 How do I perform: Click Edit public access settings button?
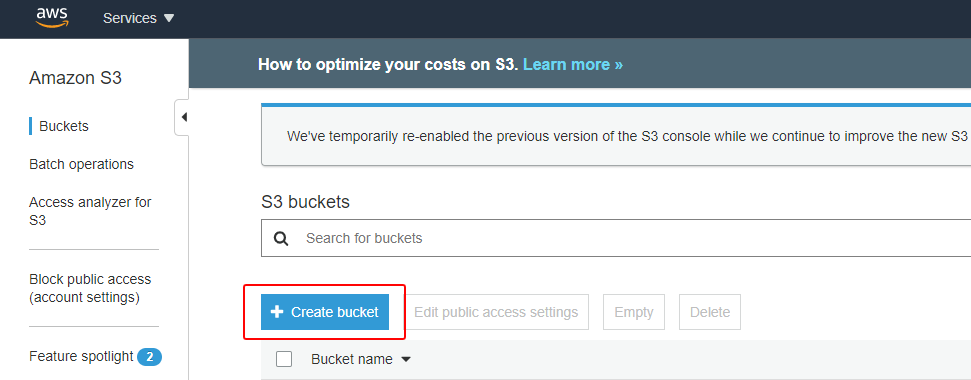(496, 312)
